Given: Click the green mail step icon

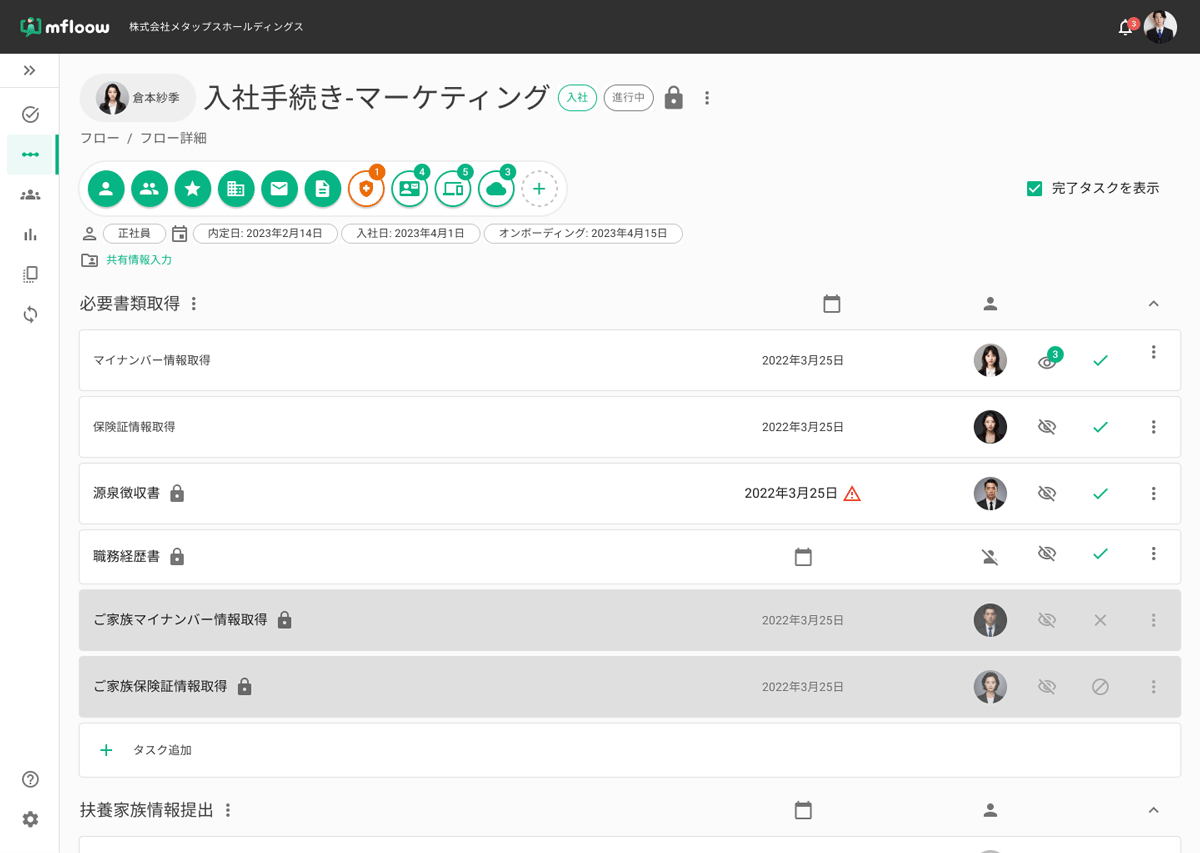Looking at the screenshot, I should [x=279, y=189].
